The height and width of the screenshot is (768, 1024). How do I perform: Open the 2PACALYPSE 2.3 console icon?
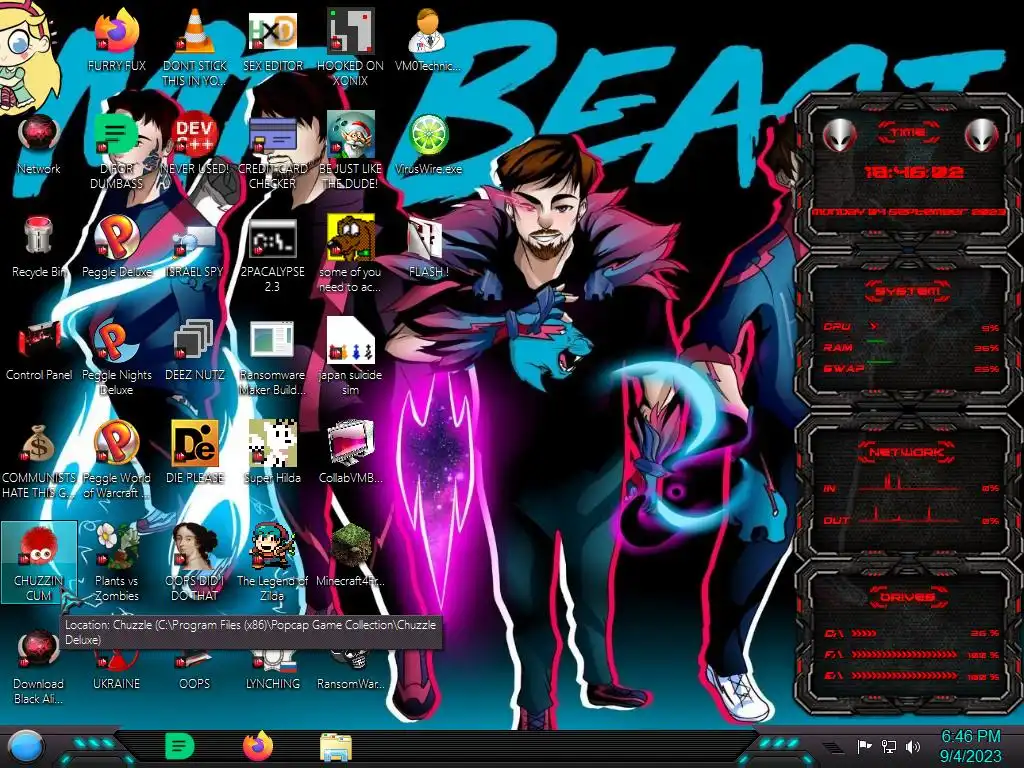click(x=273, y=255)
